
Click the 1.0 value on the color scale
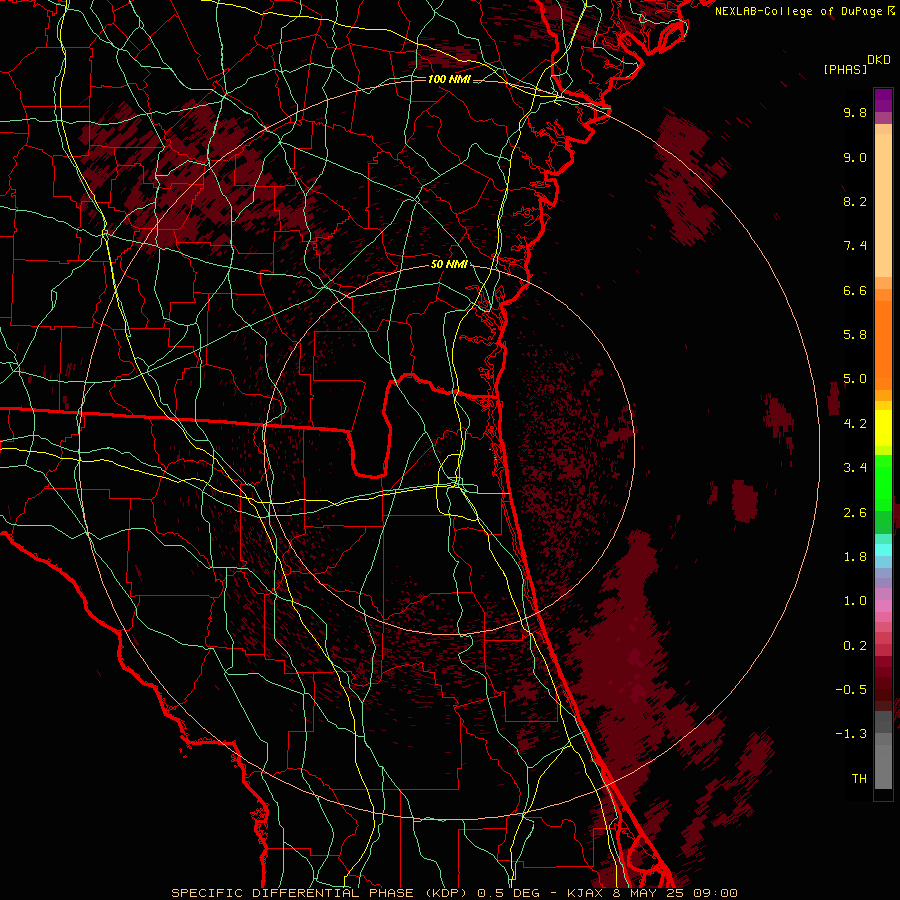(855, 601)
